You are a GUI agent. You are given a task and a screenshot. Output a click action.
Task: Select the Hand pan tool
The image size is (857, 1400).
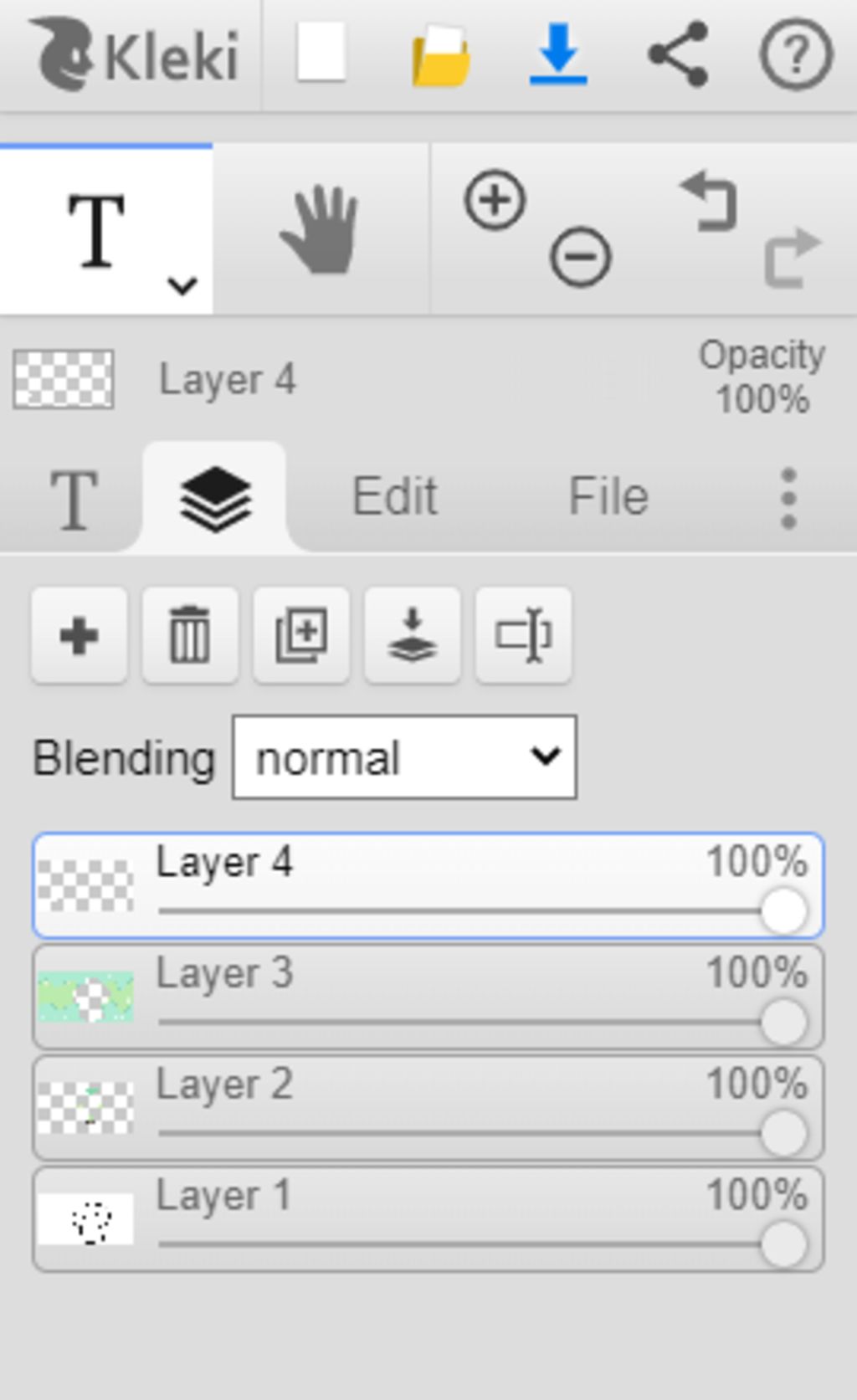[x=321, y=229]
